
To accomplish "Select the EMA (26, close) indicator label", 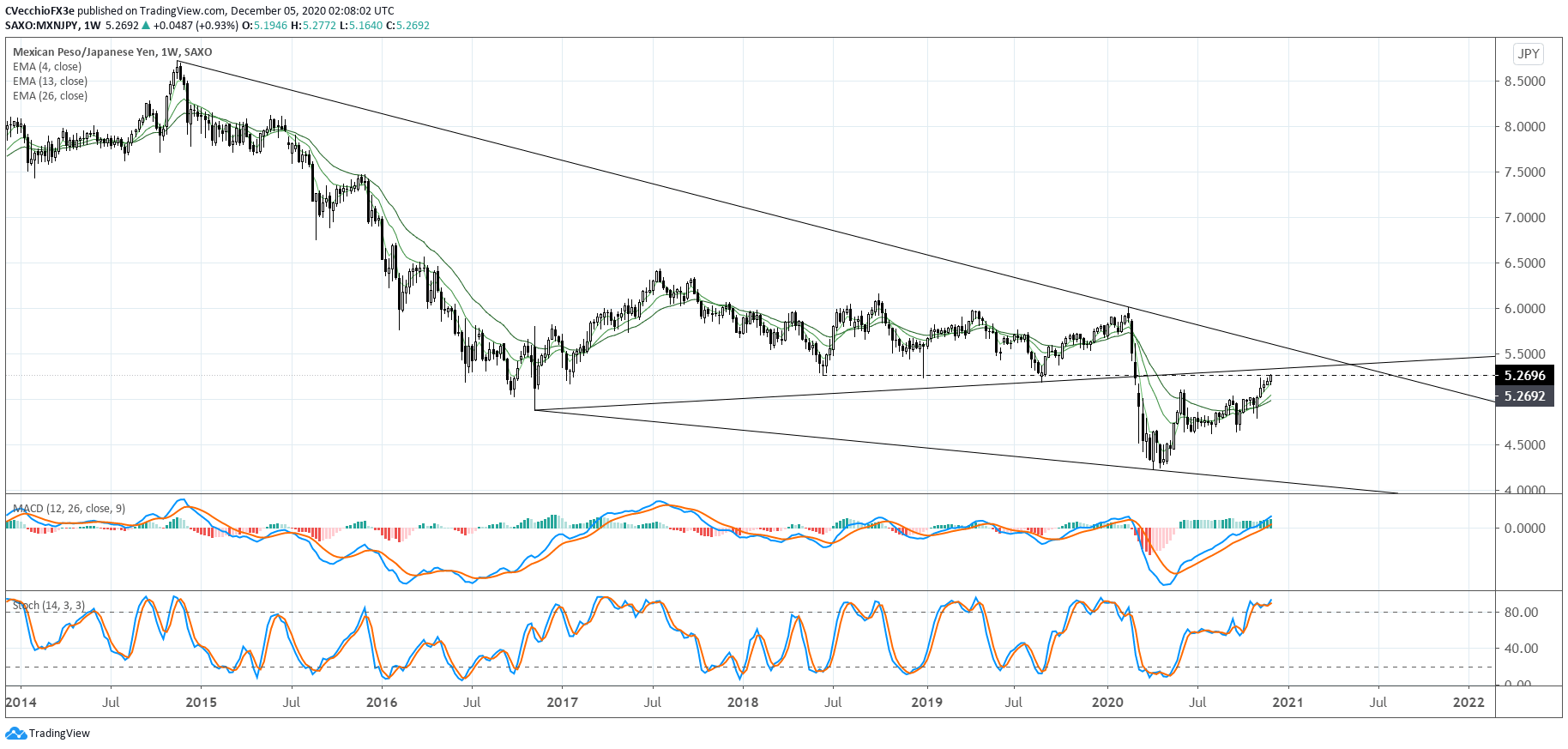I will [x=50, y=96].
